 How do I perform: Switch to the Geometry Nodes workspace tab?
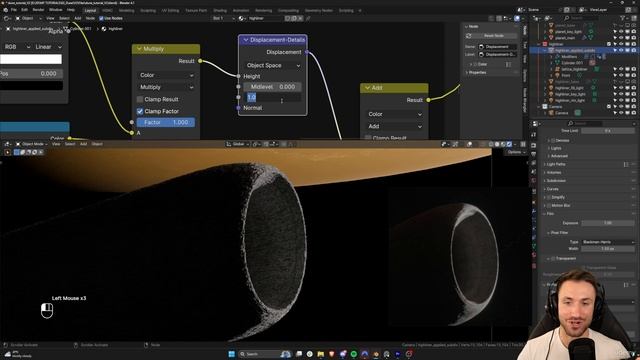[319, 11]
